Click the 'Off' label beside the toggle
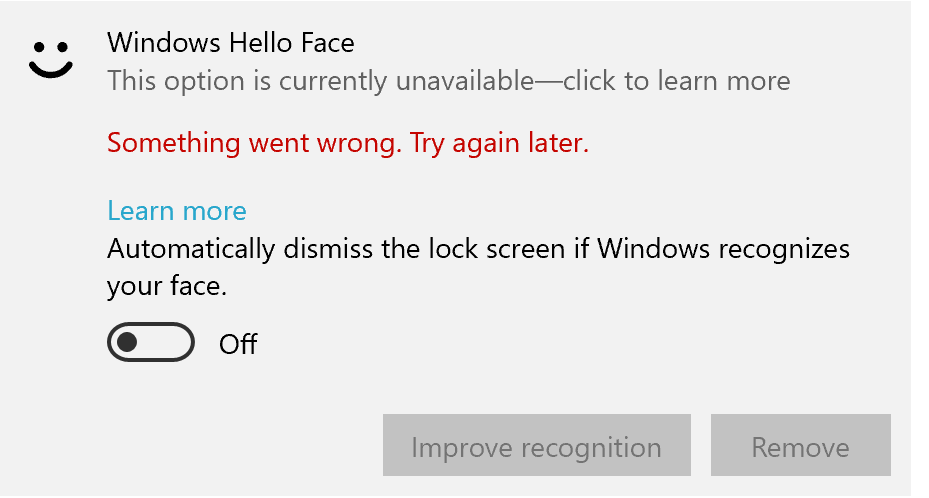 [x=238, y=344]
